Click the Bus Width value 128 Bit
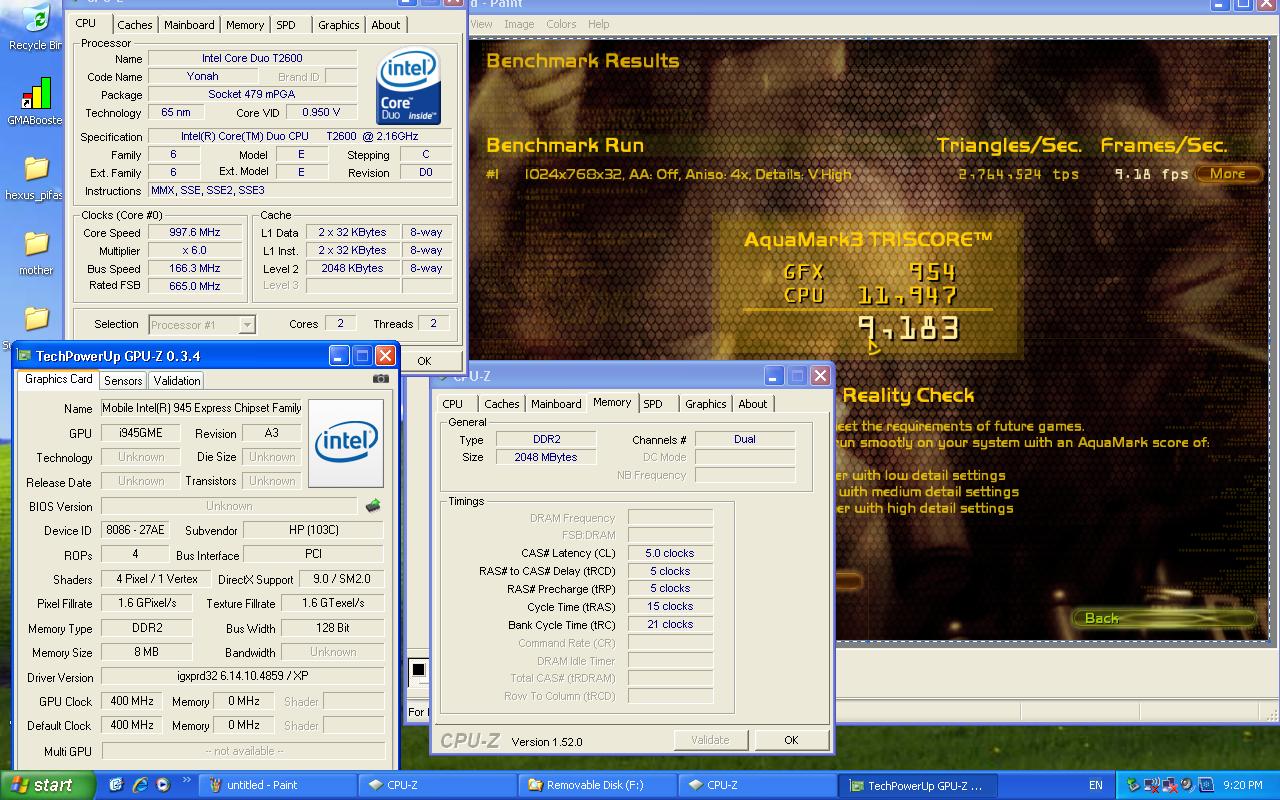Screen dimensions: 1280x800 pyautogui.click(x=333, y=628)
